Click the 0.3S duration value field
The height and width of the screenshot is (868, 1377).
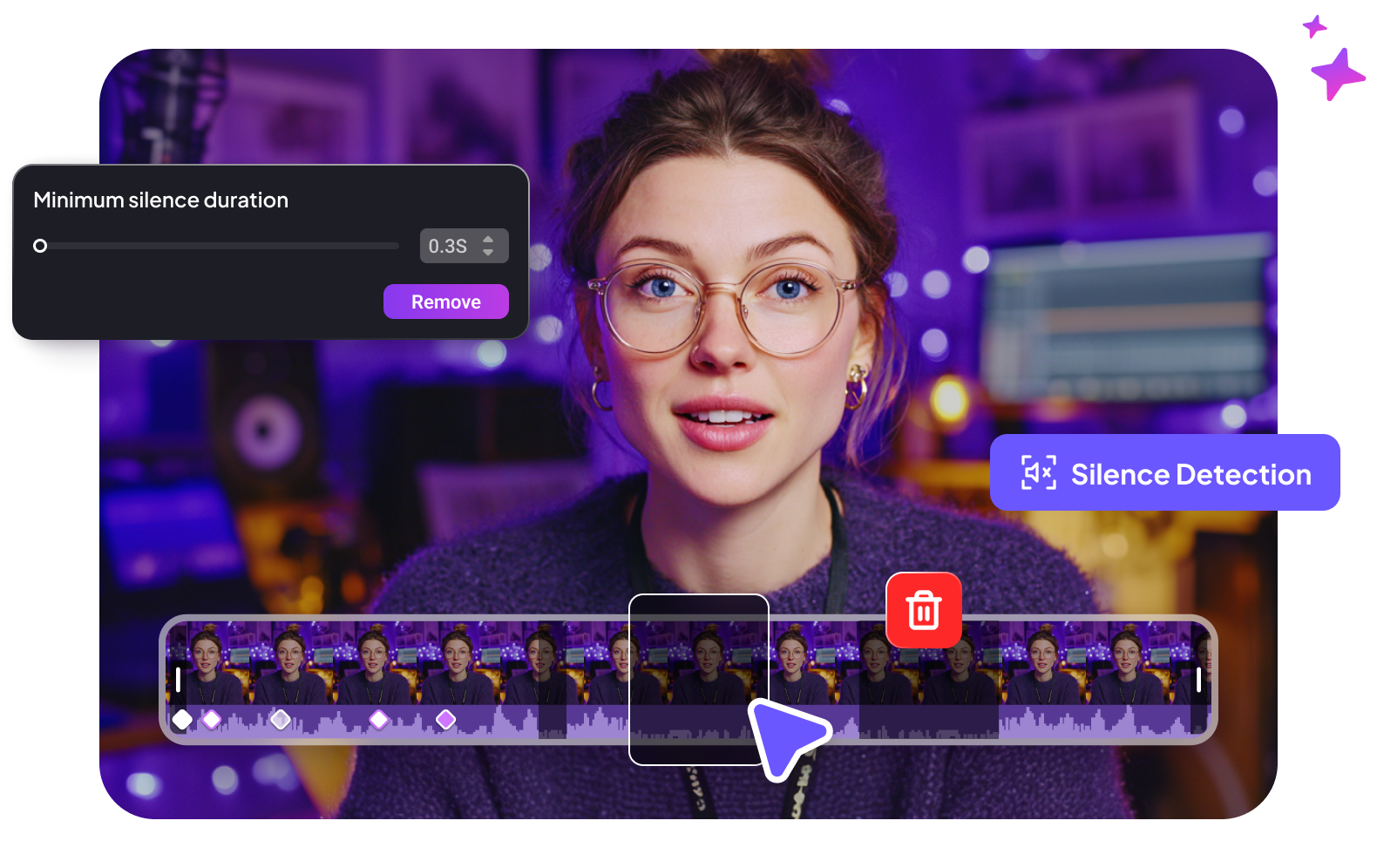coord(448,246)
